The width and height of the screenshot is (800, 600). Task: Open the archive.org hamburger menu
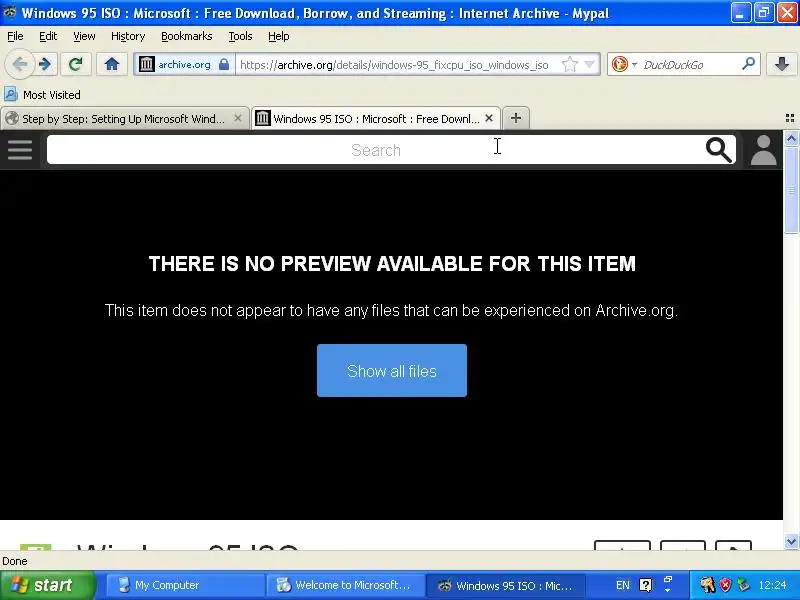(20, 149)
